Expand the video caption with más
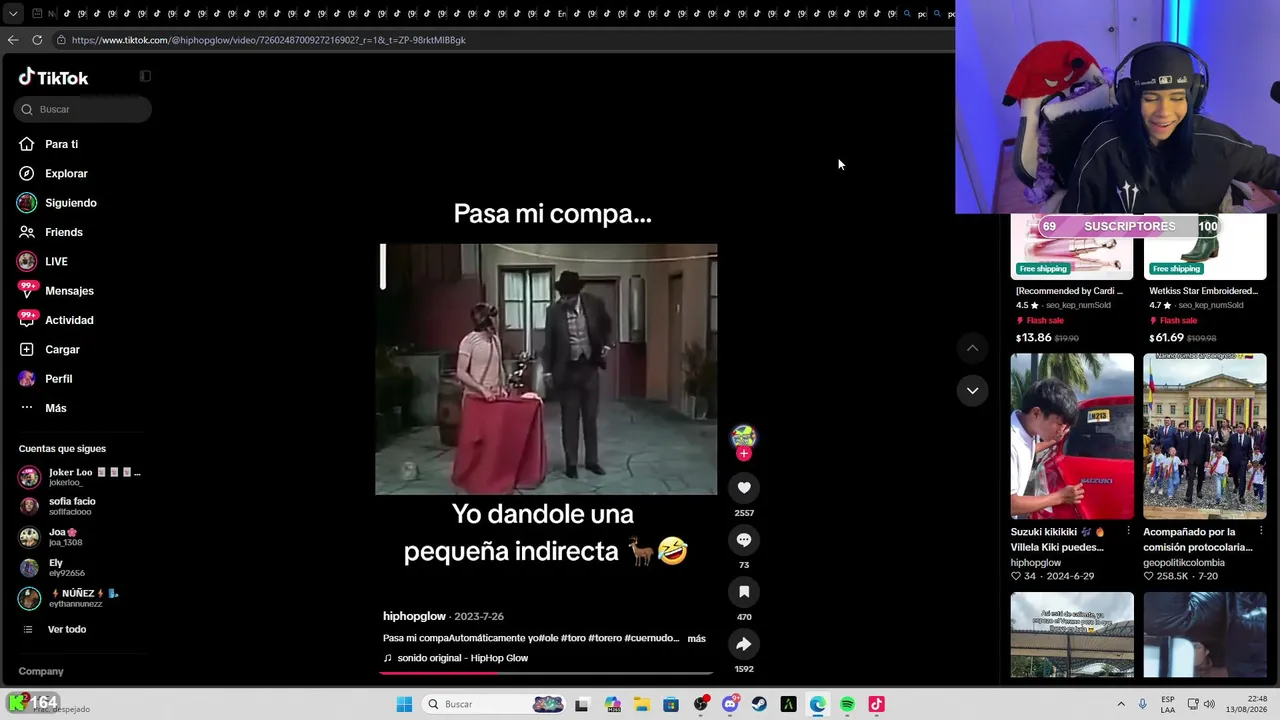Viewport: 1280px width, 720px height. 697,638
